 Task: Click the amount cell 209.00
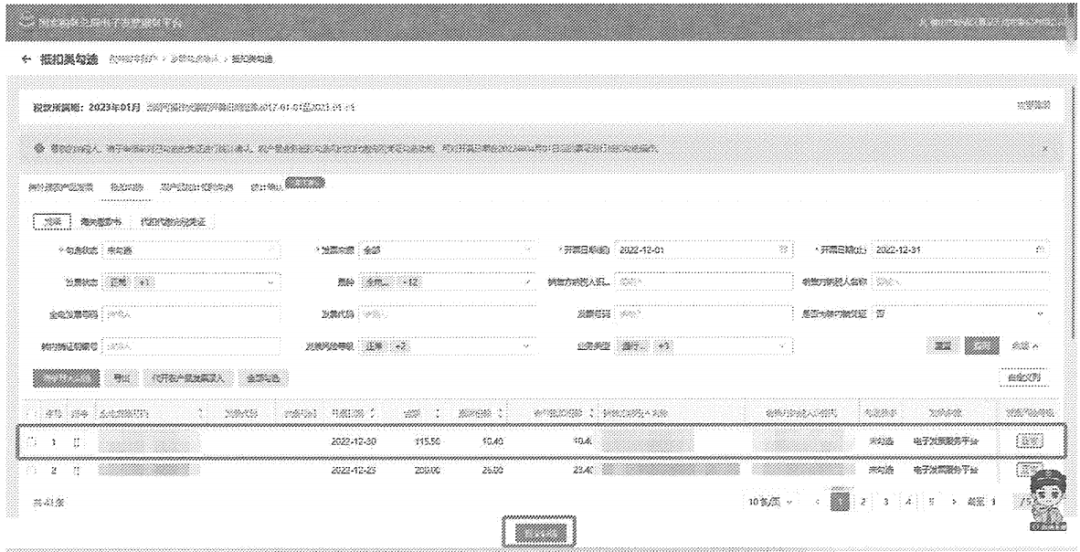(428, 470)
